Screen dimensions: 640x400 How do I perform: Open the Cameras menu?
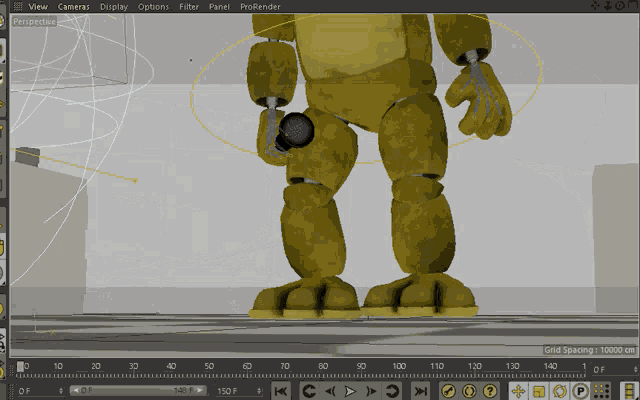click(x=73, y=7)
